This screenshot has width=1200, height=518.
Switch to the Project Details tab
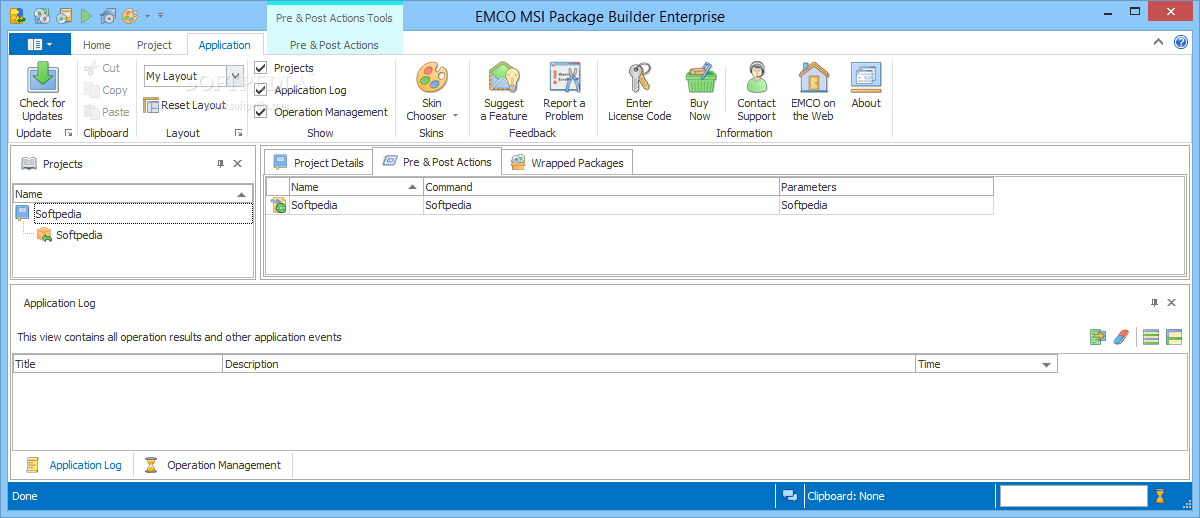pos(318,163)
